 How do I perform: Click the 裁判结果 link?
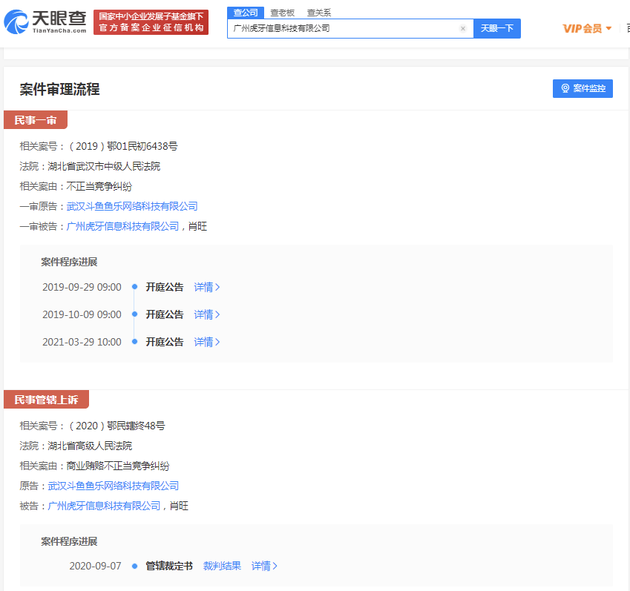coord(221,566)
